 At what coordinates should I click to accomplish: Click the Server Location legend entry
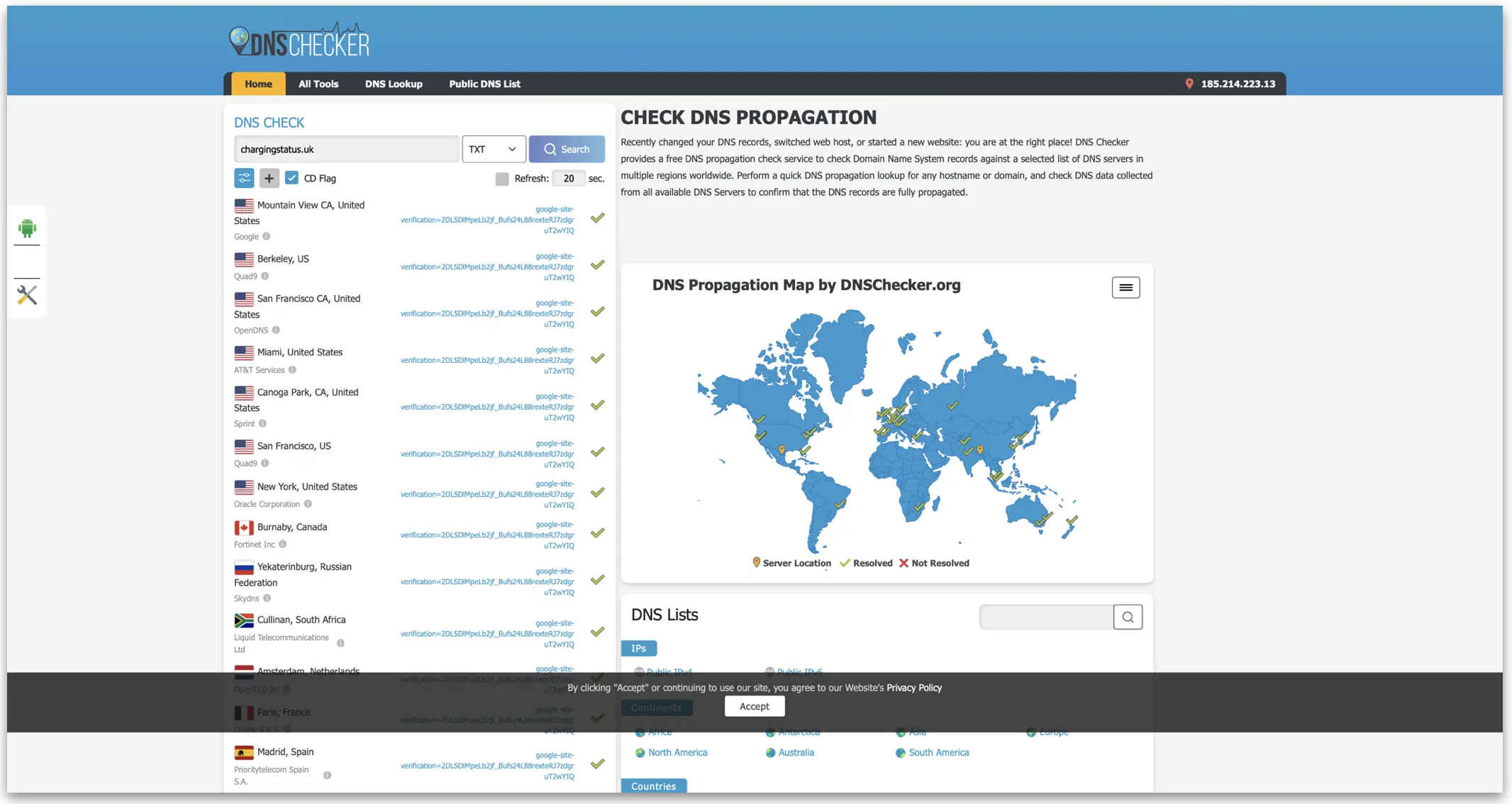(791, 563)
